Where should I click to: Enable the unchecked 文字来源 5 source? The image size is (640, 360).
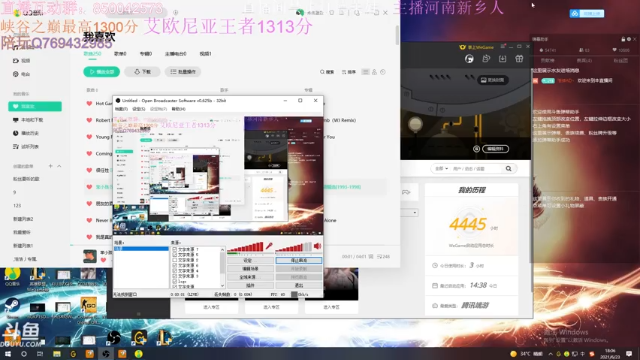coord(175,260)
